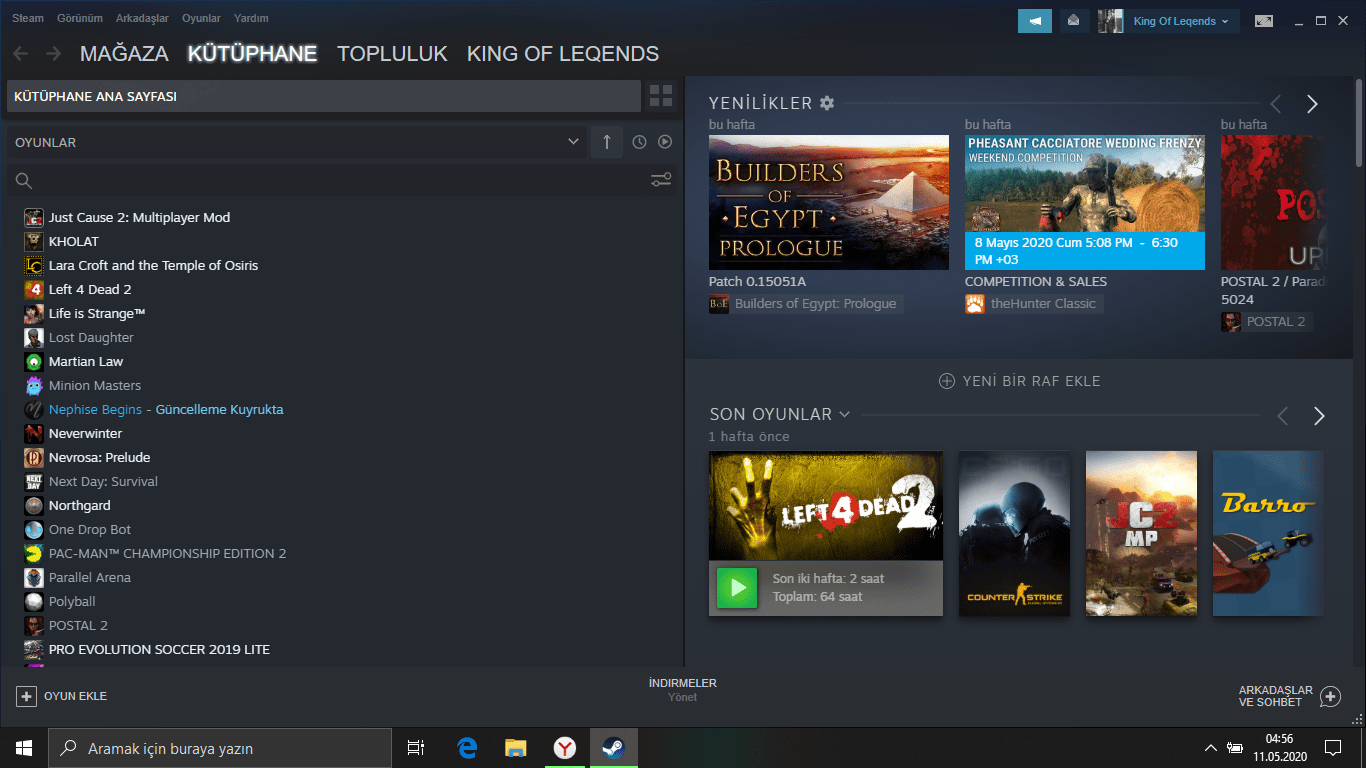
Task: Open File Explorer from the taskbar
Action: tap(515, 748)
